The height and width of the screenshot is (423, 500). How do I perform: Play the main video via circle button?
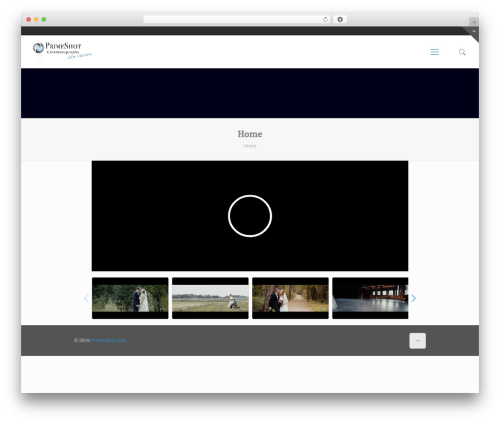tap(250, 216)
